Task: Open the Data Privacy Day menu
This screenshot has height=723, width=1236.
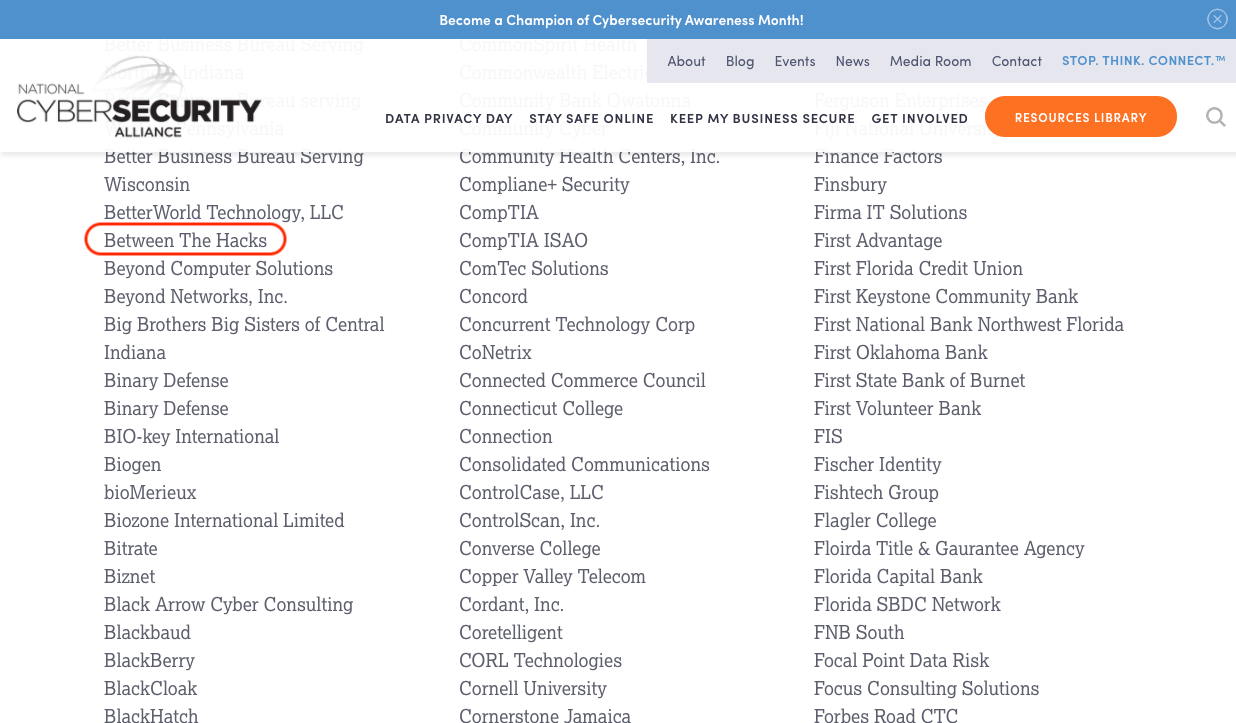Action: 449,118
